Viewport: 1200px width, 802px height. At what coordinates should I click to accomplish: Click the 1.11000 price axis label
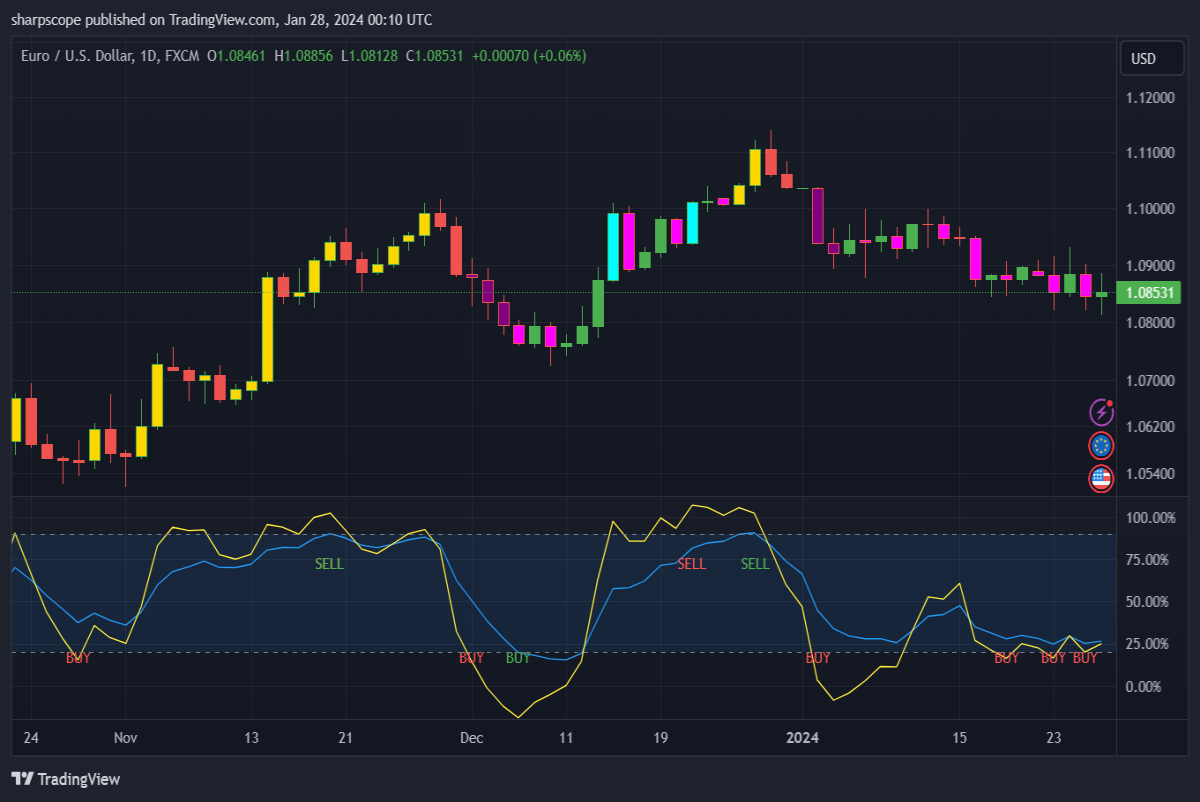click(1150, 153)
